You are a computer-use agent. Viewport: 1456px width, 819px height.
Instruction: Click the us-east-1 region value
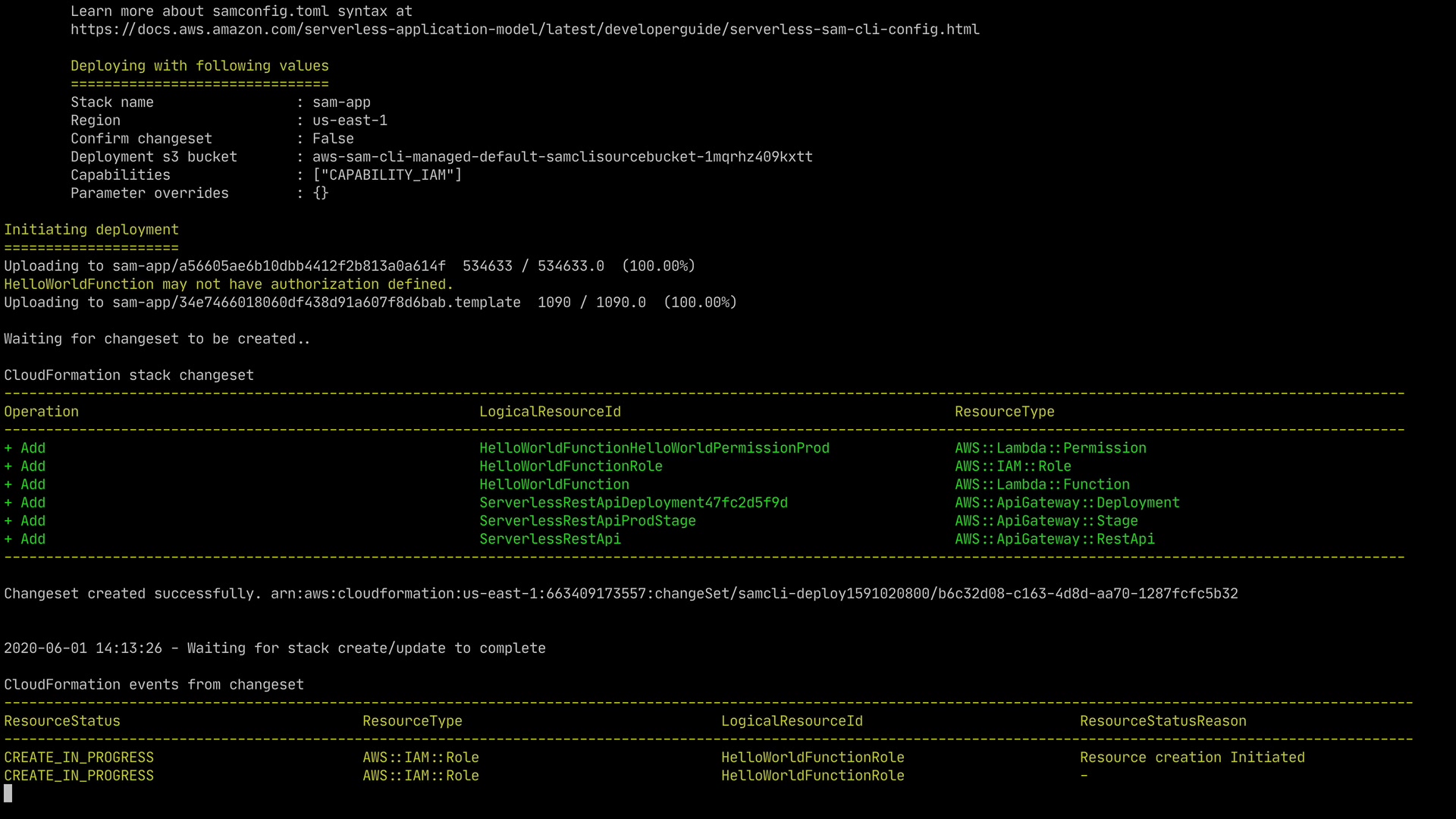pyautogui.click(x=350, y=121)
